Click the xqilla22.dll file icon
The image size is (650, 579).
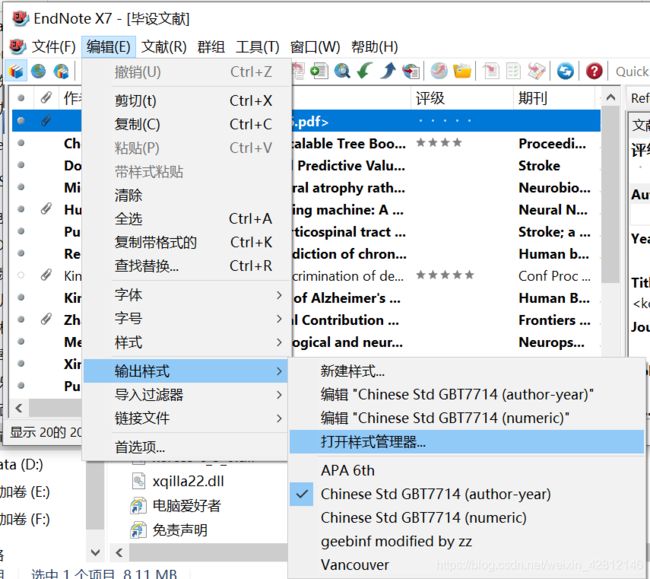pyautogui.click(x=138, y=481)
